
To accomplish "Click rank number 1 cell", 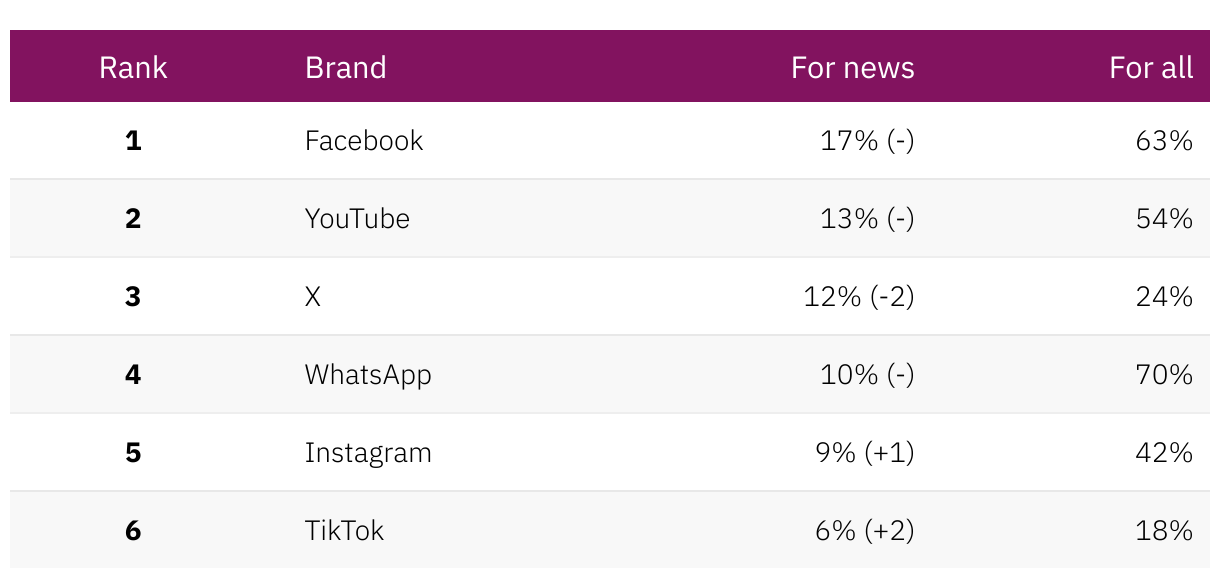I will click(133, 141).
